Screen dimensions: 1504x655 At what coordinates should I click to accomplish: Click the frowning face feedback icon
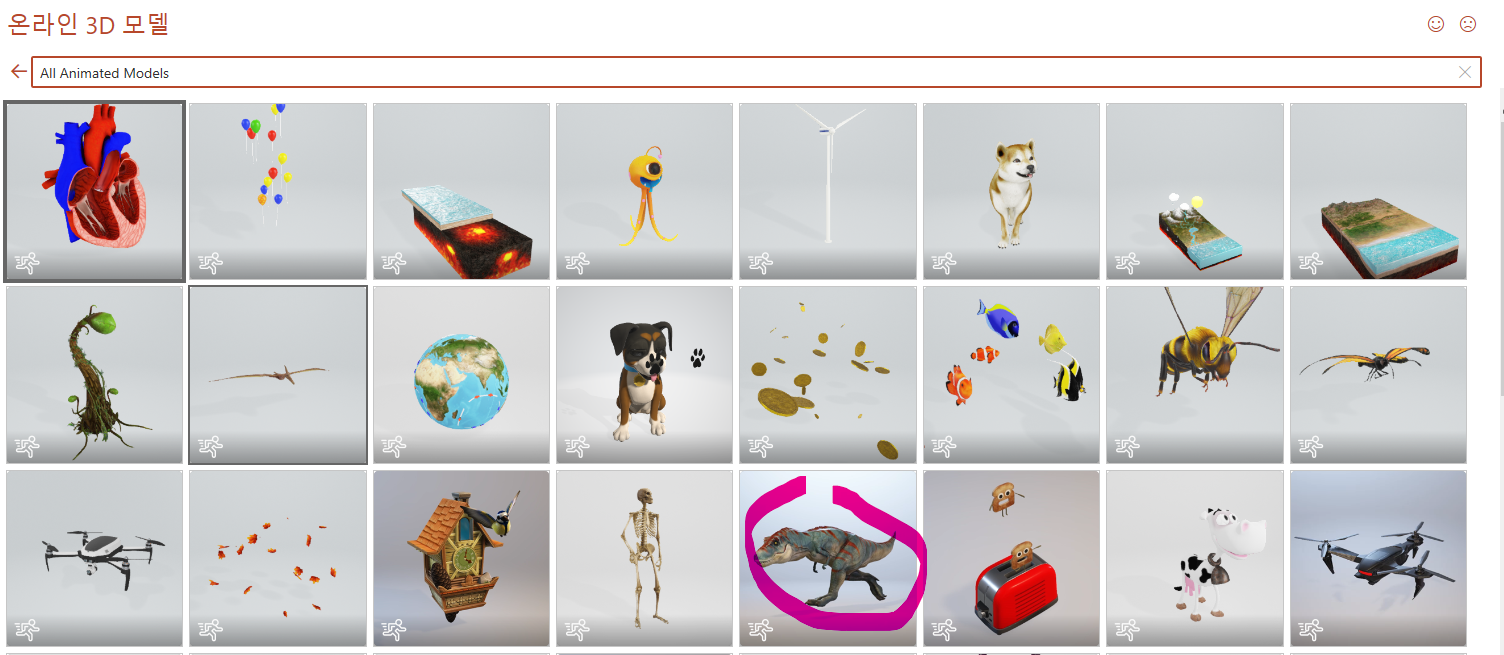(x=1468, y=24)
